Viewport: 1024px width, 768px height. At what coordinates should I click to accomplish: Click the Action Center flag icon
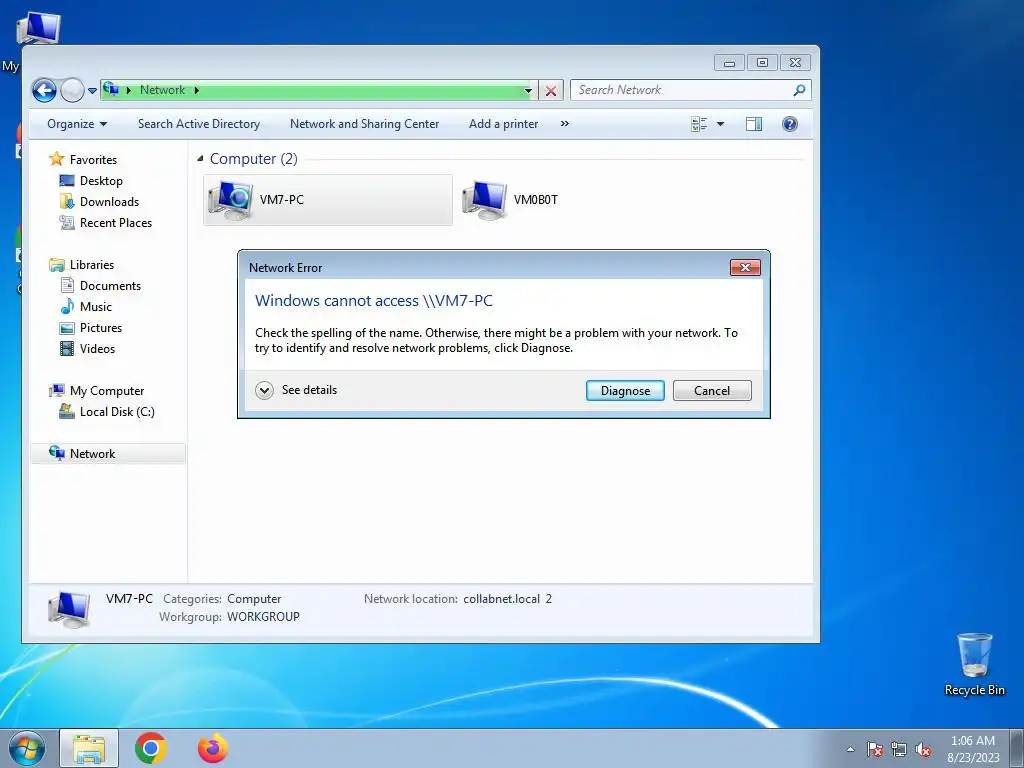pyautogui.click(x=874, y=749)
